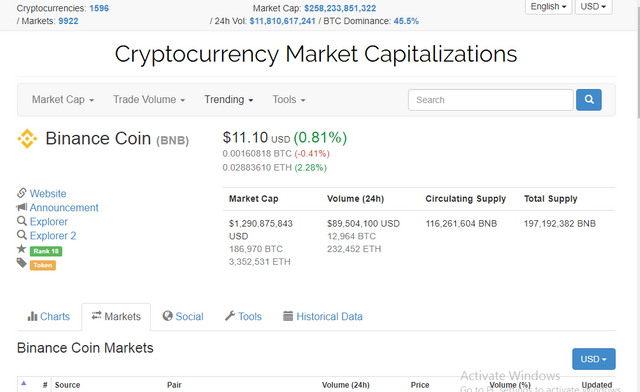Open the blue USD markets currency dropdown
Screen dimensions: 640x392
click(593, 359)
